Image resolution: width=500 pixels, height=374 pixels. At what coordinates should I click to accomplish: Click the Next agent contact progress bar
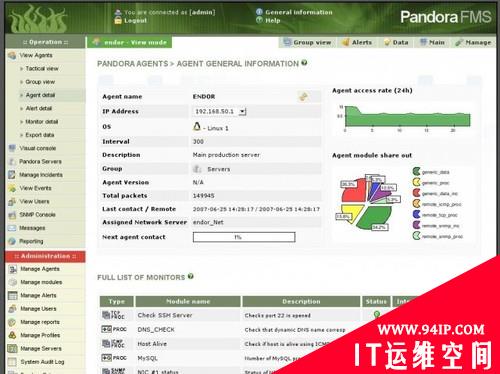[244, 237]
